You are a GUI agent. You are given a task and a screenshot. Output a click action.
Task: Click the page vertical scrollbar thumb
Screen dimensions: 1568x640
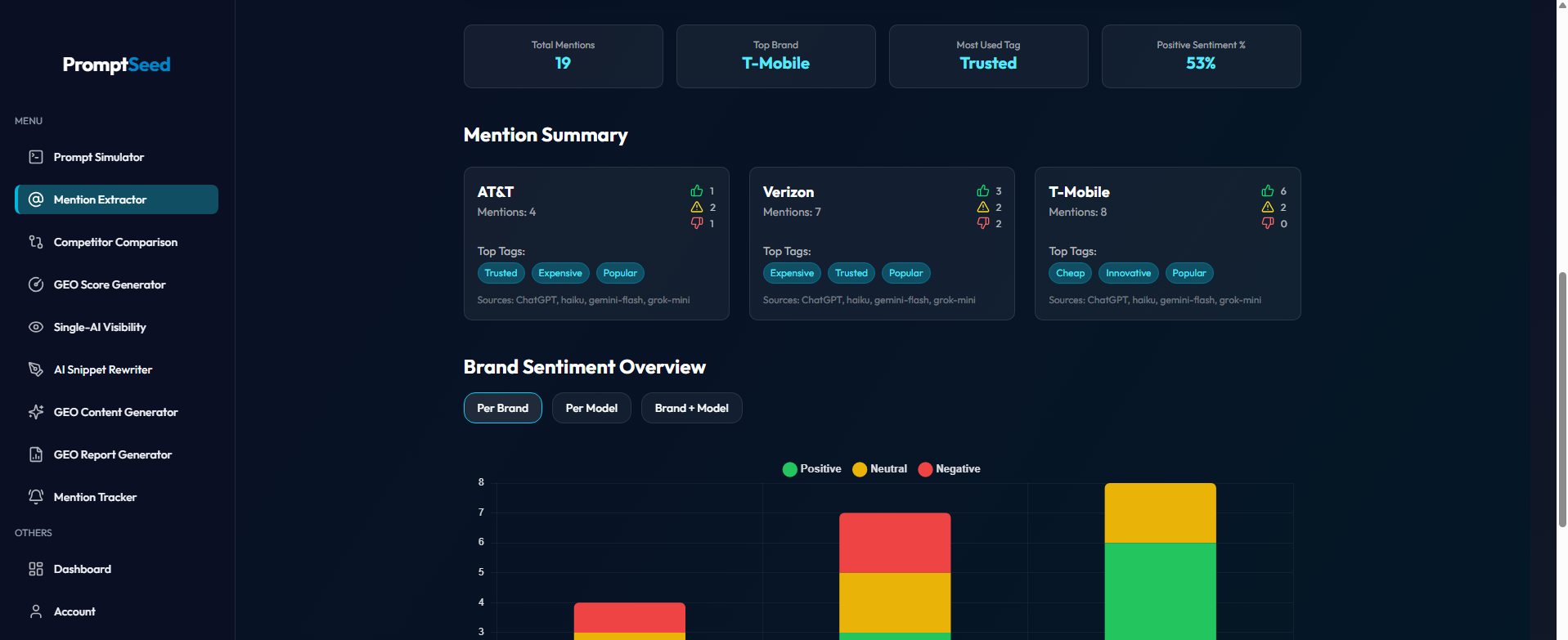(1562, 399)
